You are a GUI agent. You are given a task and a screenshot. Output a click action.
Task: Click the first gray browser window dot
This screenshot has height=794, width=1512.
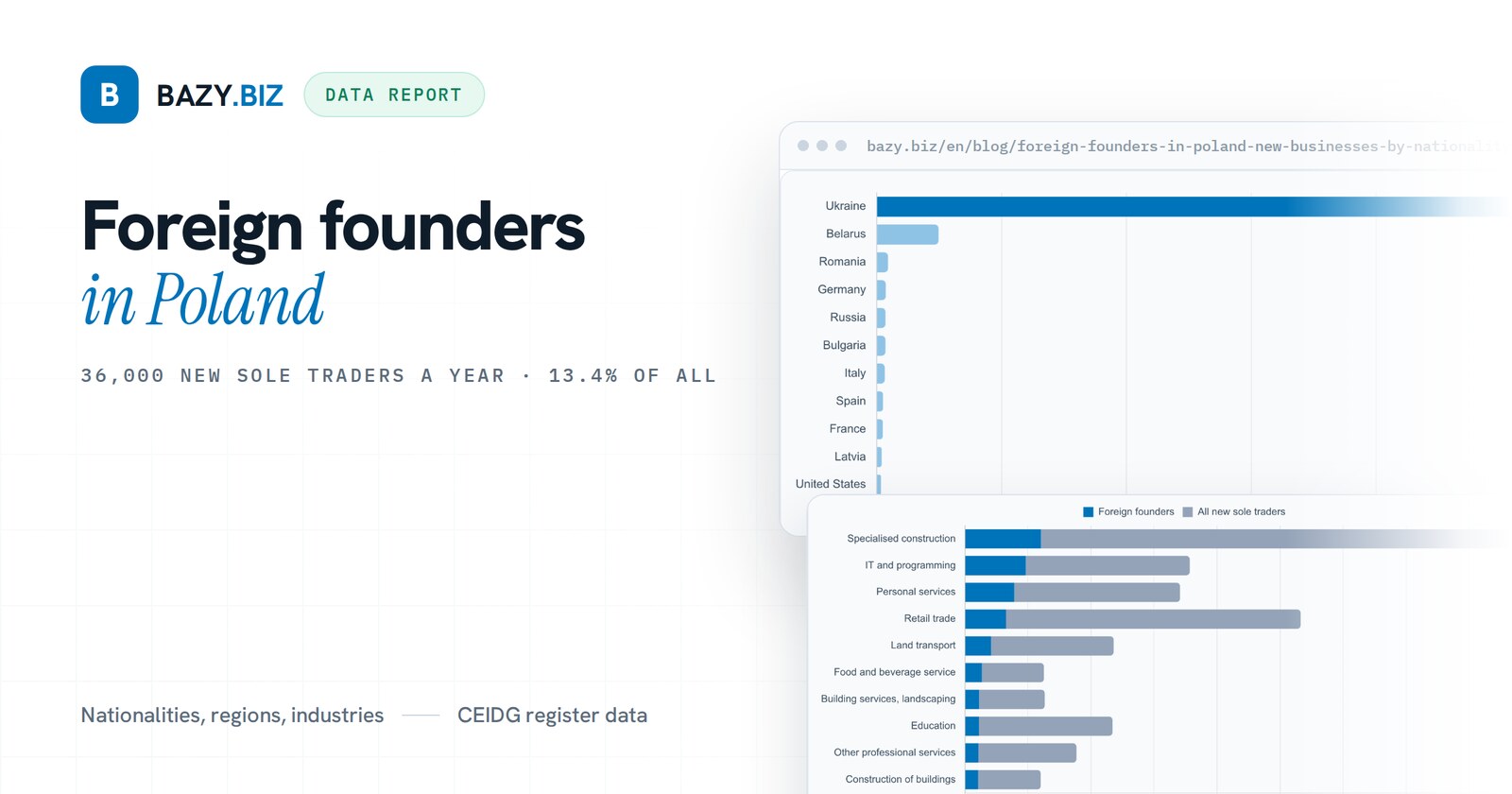click(803, 146)
